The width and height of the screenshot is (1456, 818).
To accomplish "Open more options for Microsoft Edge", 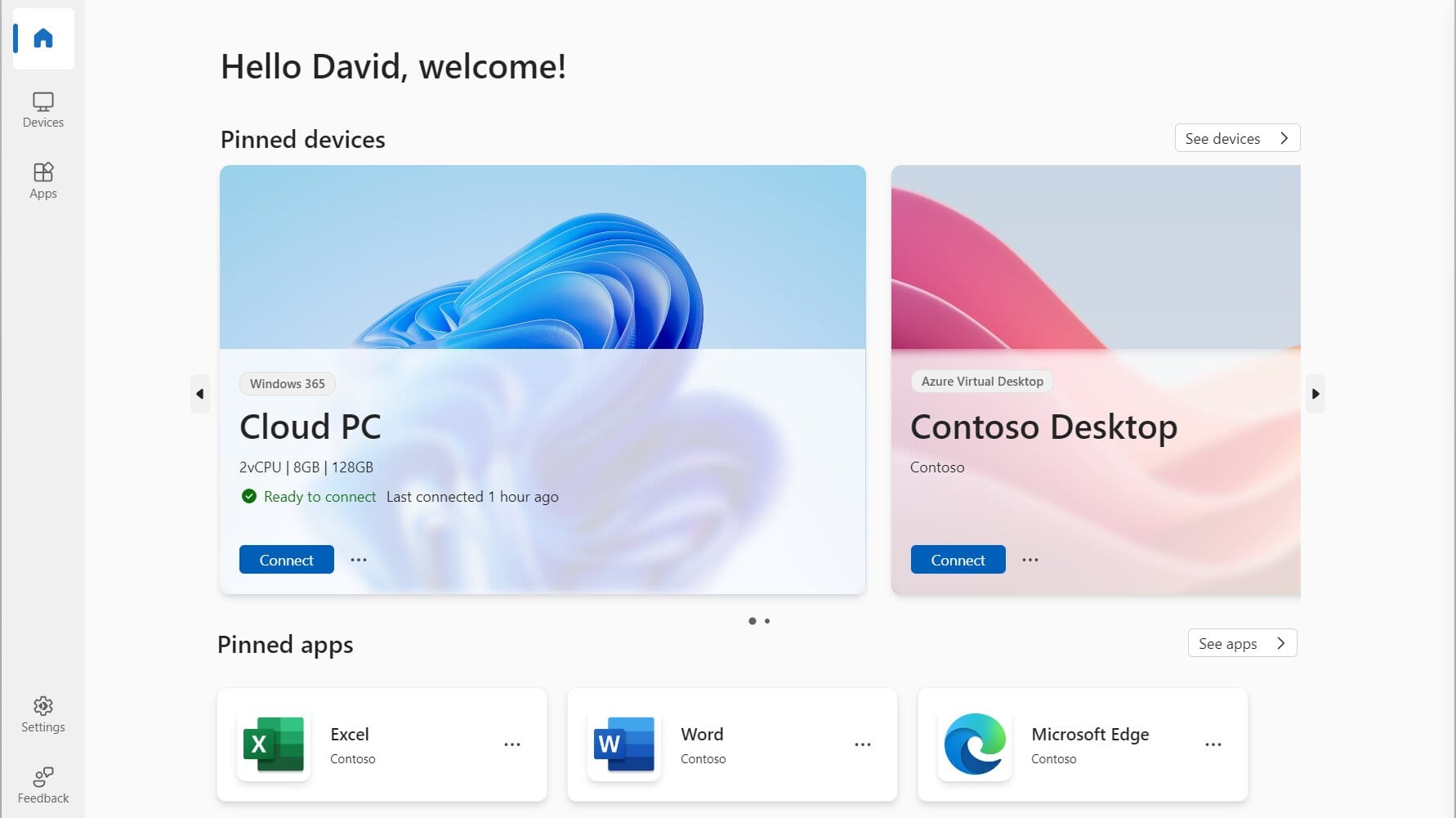I will tap(1213, 744).
